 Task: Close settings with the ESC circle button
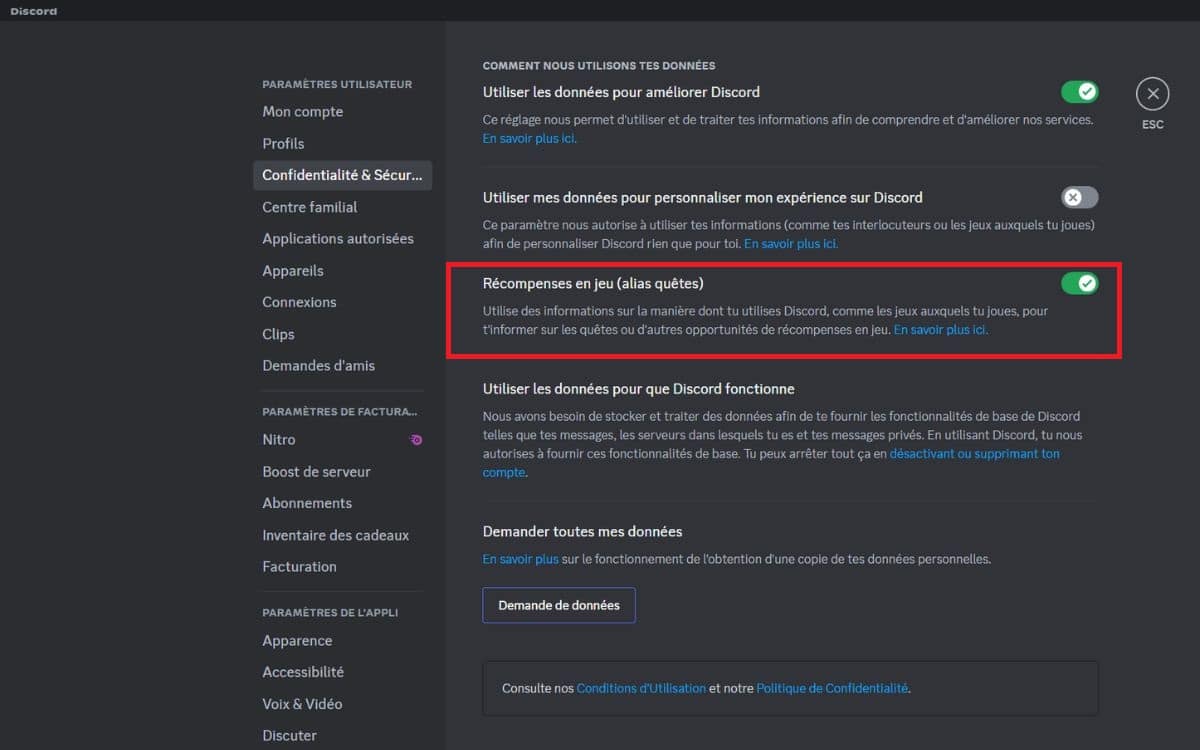1152,94
